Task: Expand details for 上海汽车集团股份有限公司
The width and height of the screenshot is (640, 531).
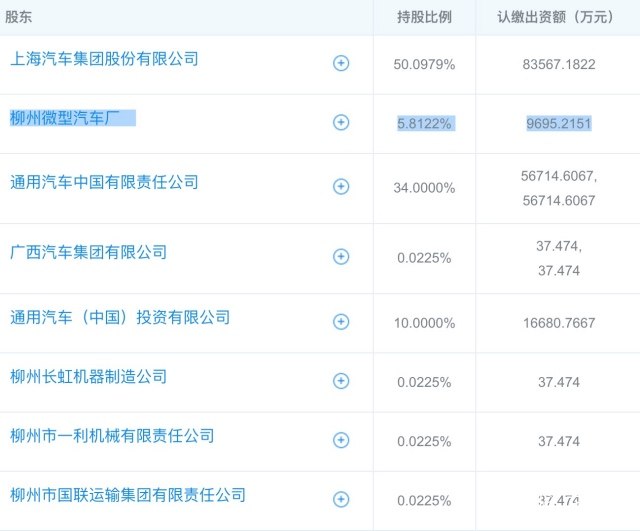Action: pyautogui.click(x=341, y=64)
